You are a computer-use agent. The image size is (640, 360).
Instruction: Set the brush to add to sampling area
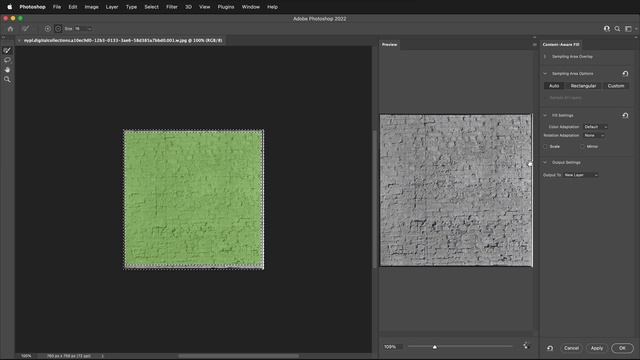pyautogui.click(x=48, y=29)
